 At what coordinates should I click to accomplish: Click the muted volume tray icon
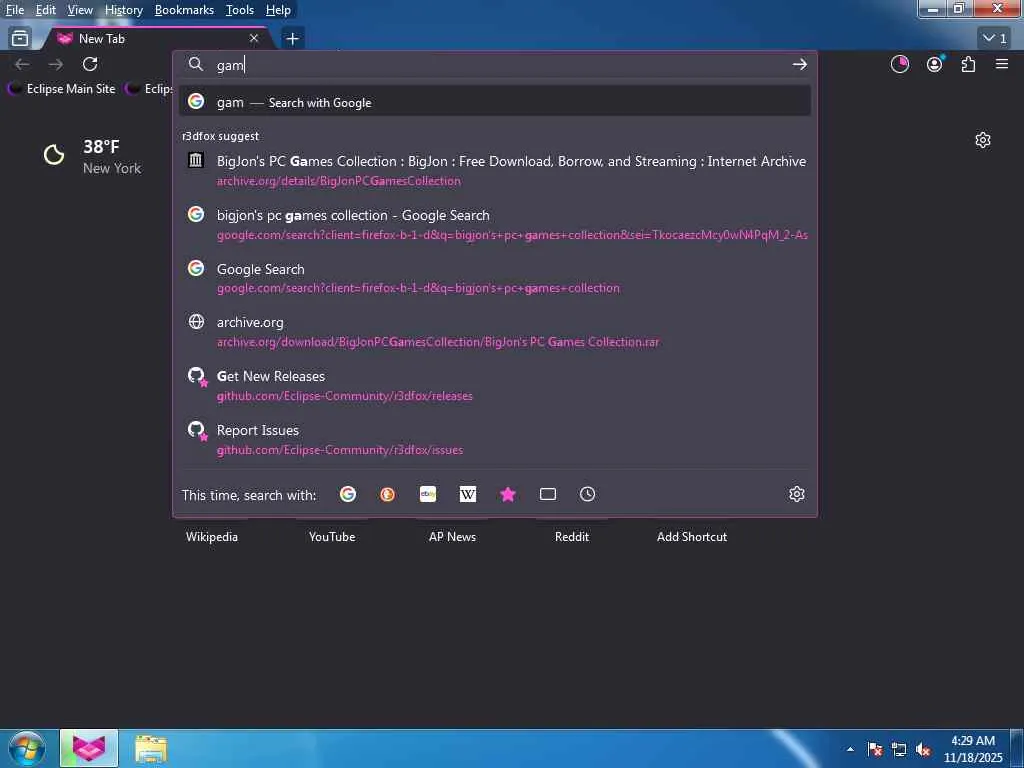(923, 750)
